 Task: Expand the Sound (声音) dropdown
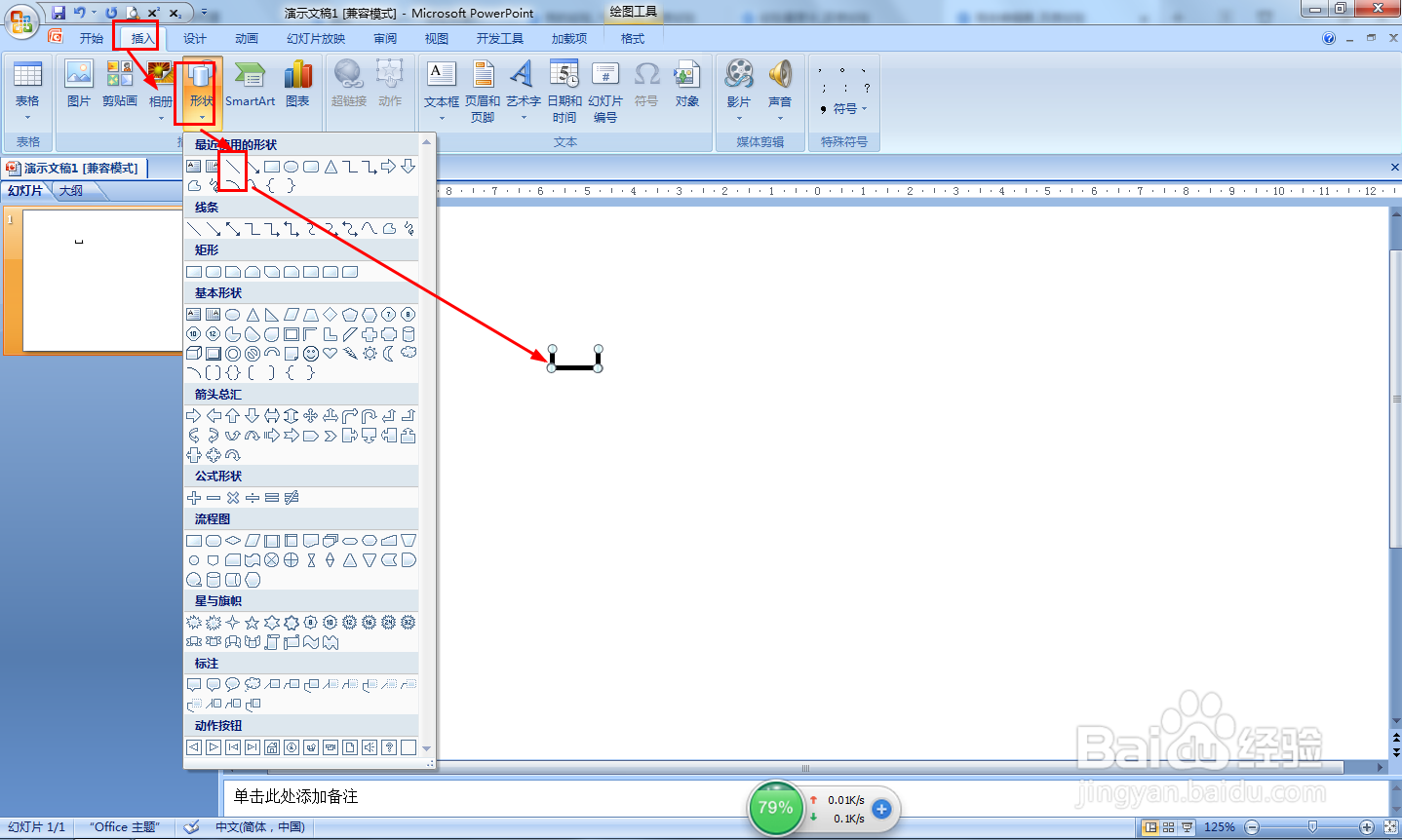point(780,118)
